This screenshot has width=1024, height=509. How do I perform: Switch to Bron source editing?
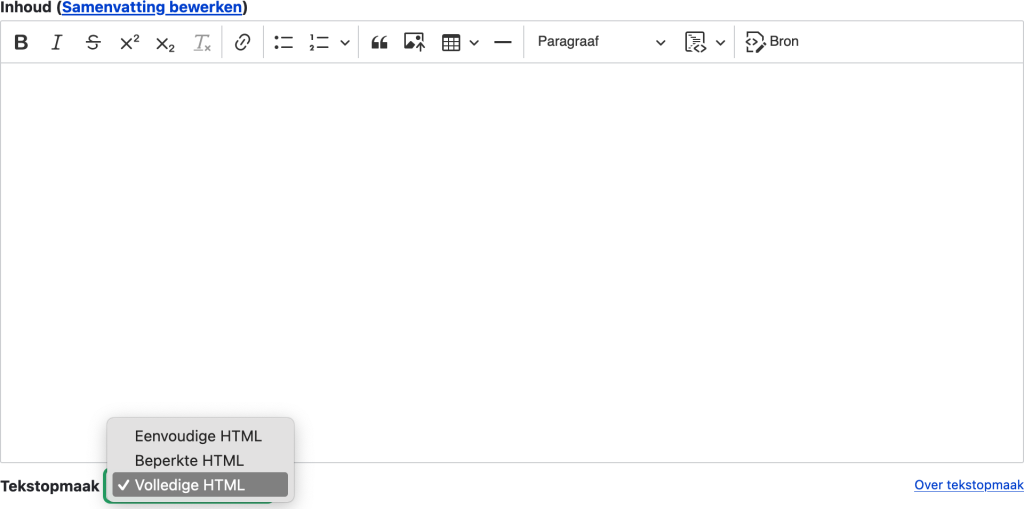773,42
